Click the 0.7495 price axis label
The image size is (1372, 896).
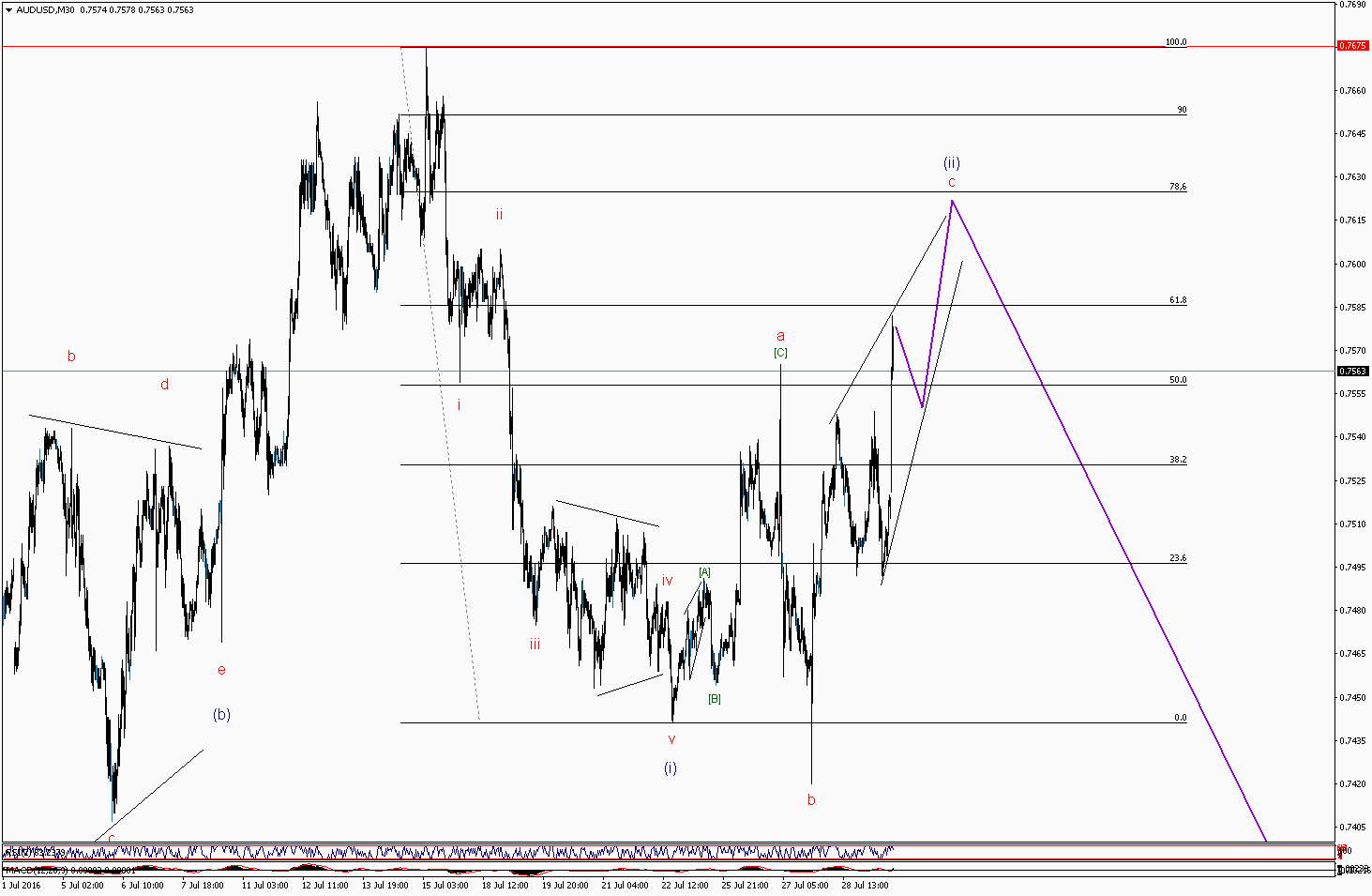click(1353, 567)
